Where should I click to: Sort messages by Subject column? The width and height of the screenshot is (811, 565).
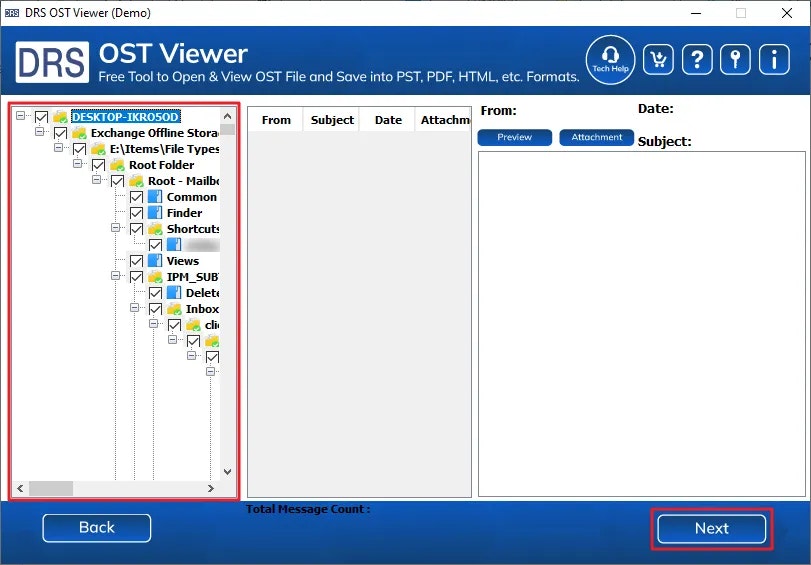(x=332, y=120)
